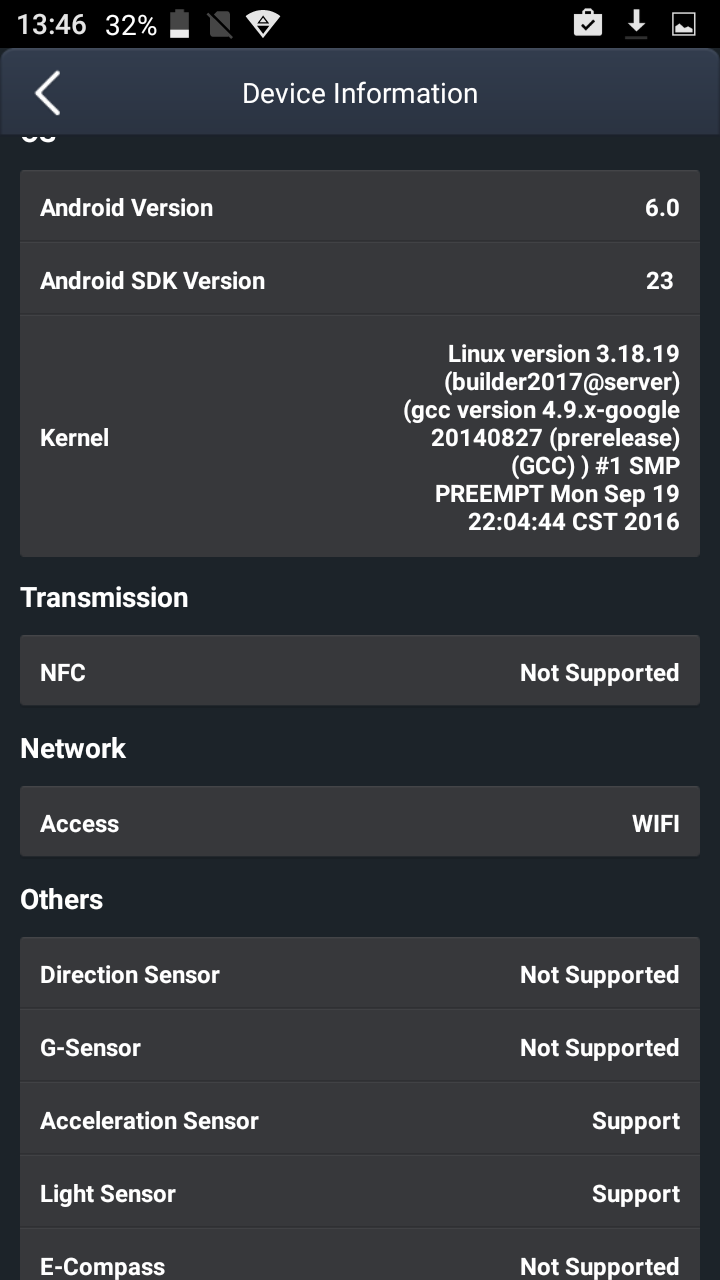This screenshot has height=1280, width=720.
Task: Tap the Light Sensor row
Action: pos(360,1193)
